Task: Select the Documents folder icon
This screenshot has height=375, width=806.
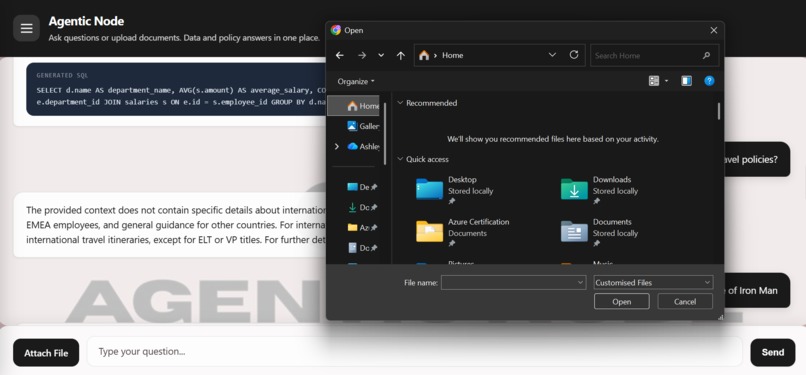Action: pyautogui.click(x=574, y=231)
